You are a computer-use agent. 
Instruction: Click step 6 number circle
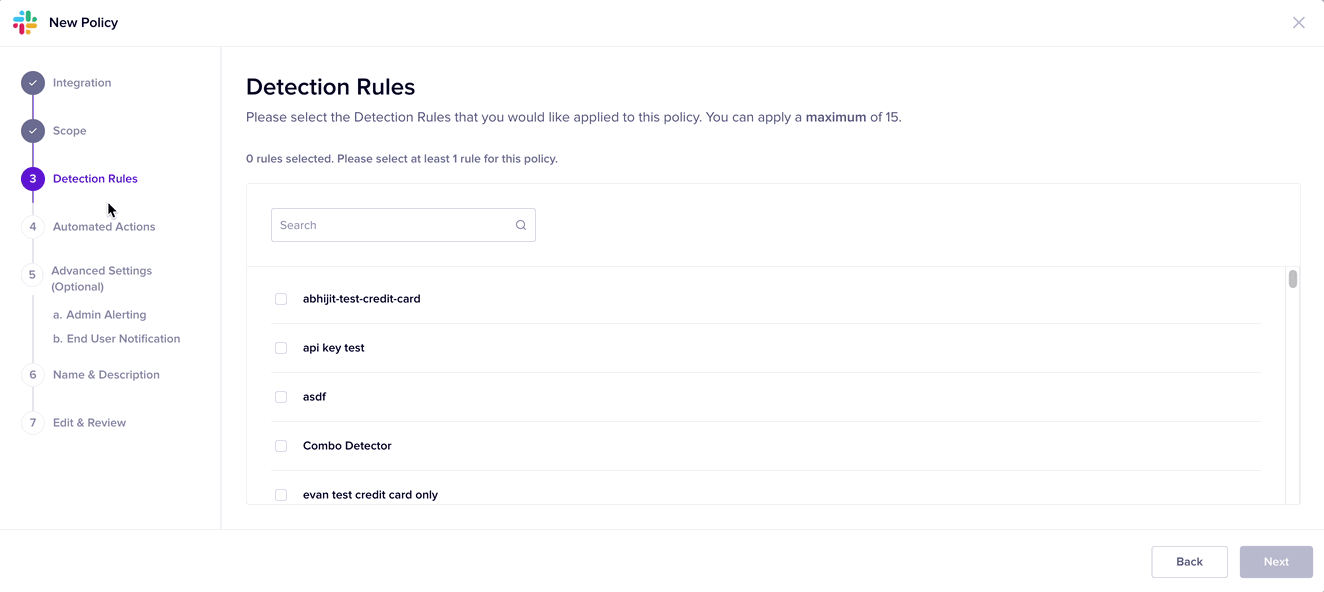coord(33,375)
